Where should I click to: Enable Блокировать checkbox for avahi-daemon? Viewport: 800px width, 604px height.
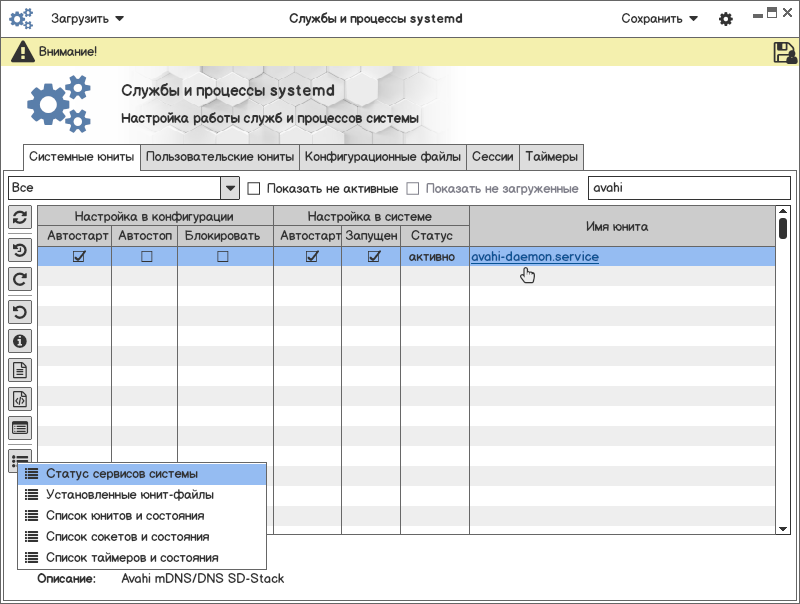click(x=223, y=257)
